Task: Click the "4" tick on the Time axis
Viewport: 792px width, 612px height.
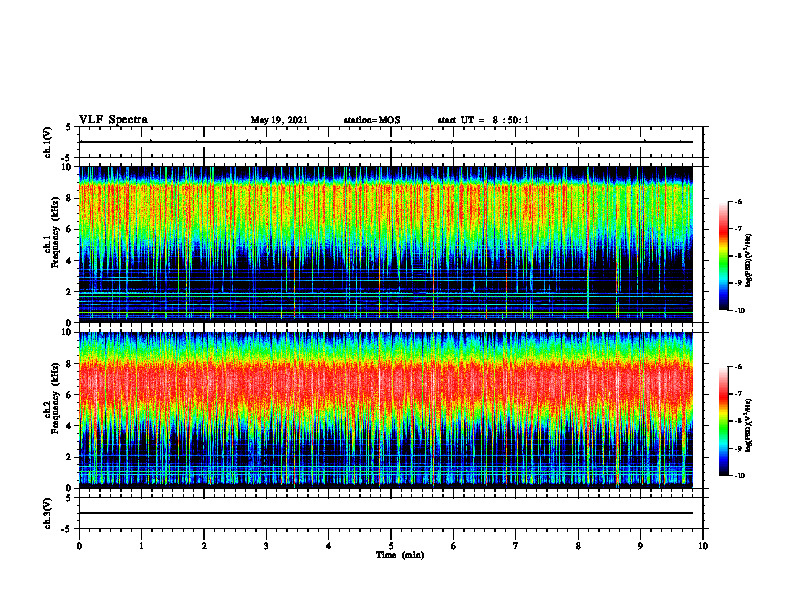Action: pyautogui.click(x=329, y=546)
